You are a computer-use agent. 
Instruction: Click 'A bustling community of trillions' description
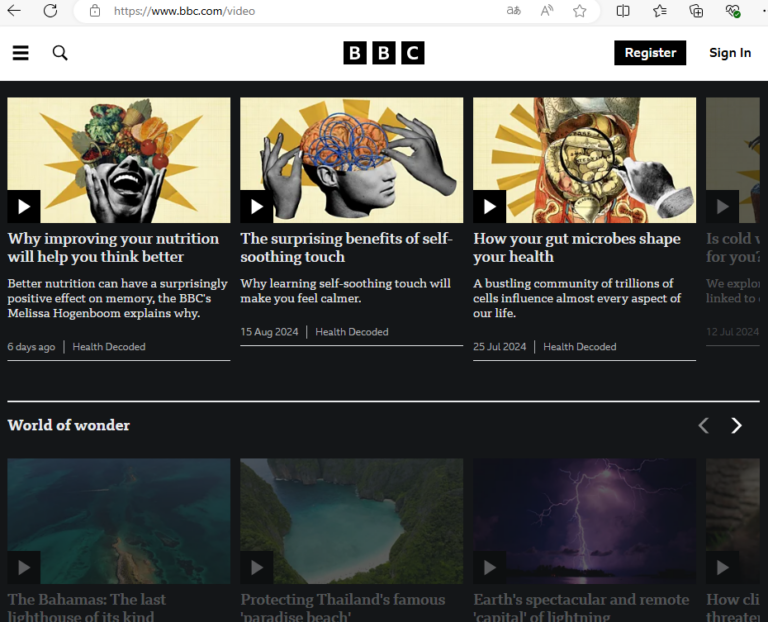tap(577, 298)
